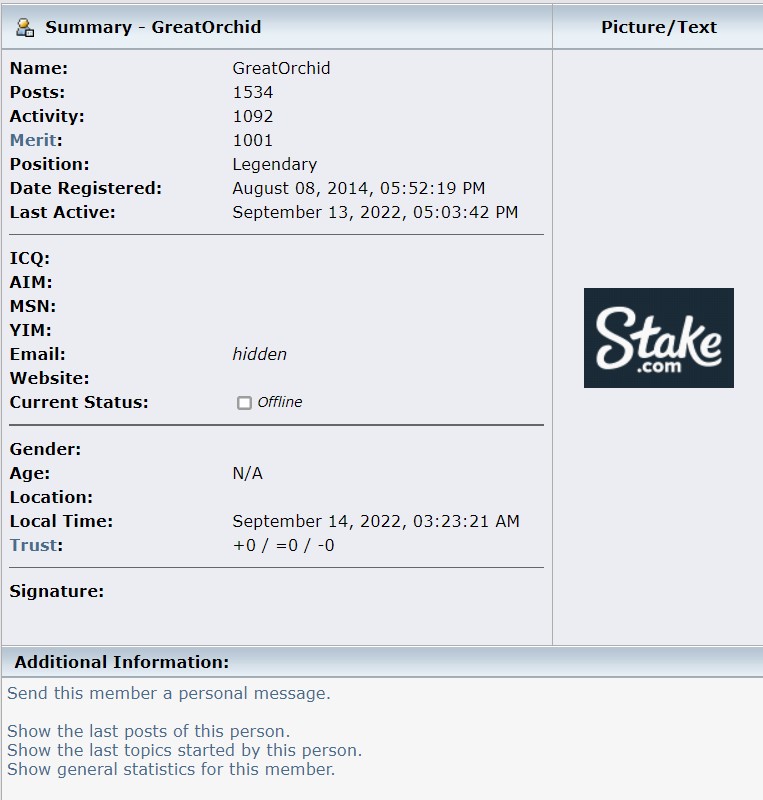763x800 pixels.
Task: Click the Current Status label
Action: click(x=79, y=402)
